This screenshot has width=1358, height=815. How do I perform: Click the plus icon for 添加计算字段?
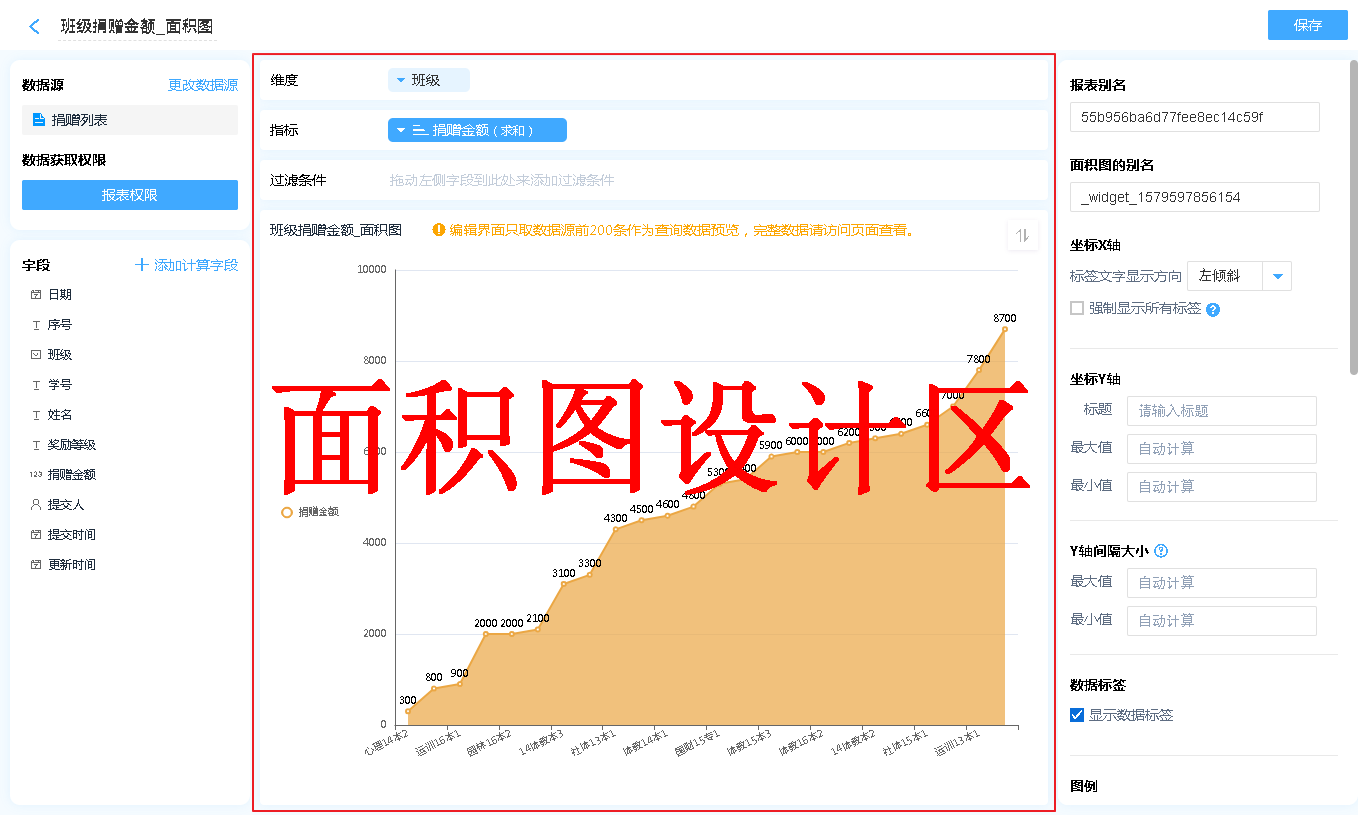tap(142, 265)
